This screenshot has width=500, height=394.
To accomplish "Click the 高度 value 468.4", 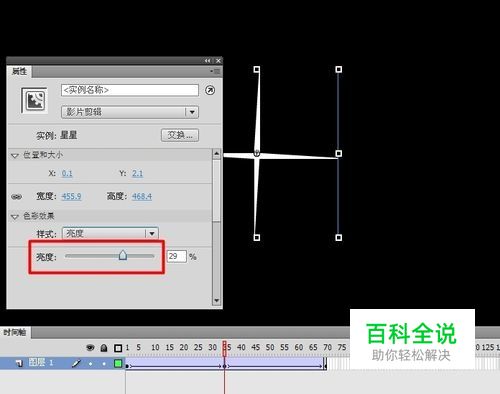I will (142, 196).
